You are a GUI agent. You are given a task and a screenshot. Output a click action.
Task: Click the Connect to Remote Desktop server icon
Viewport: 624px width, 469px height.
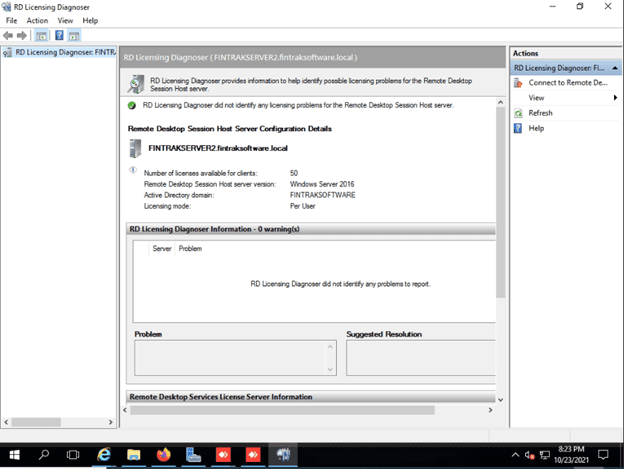518,83
